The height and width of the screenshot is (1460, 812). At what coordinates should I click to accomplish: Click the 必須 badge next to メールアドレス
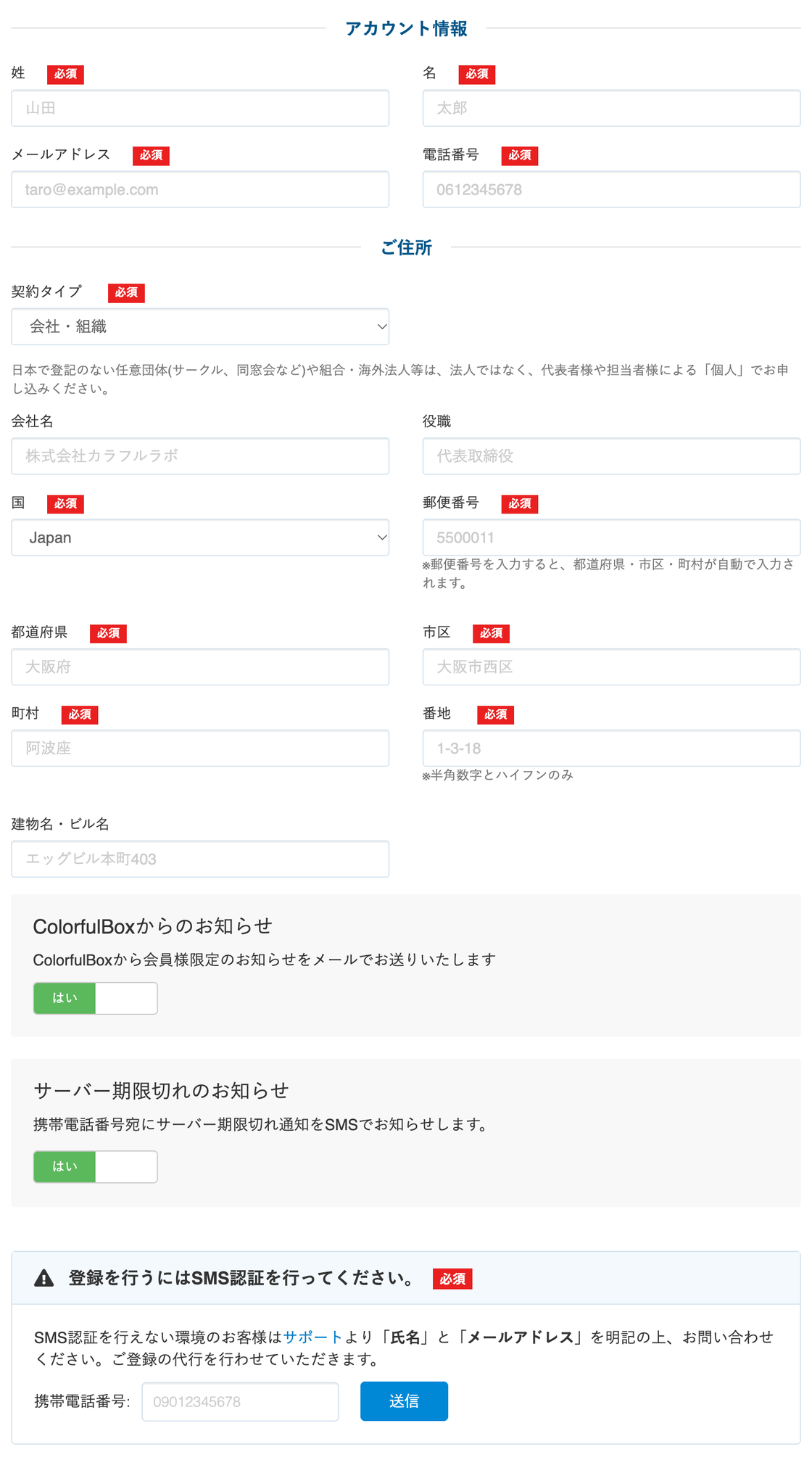tap(151, 155)
